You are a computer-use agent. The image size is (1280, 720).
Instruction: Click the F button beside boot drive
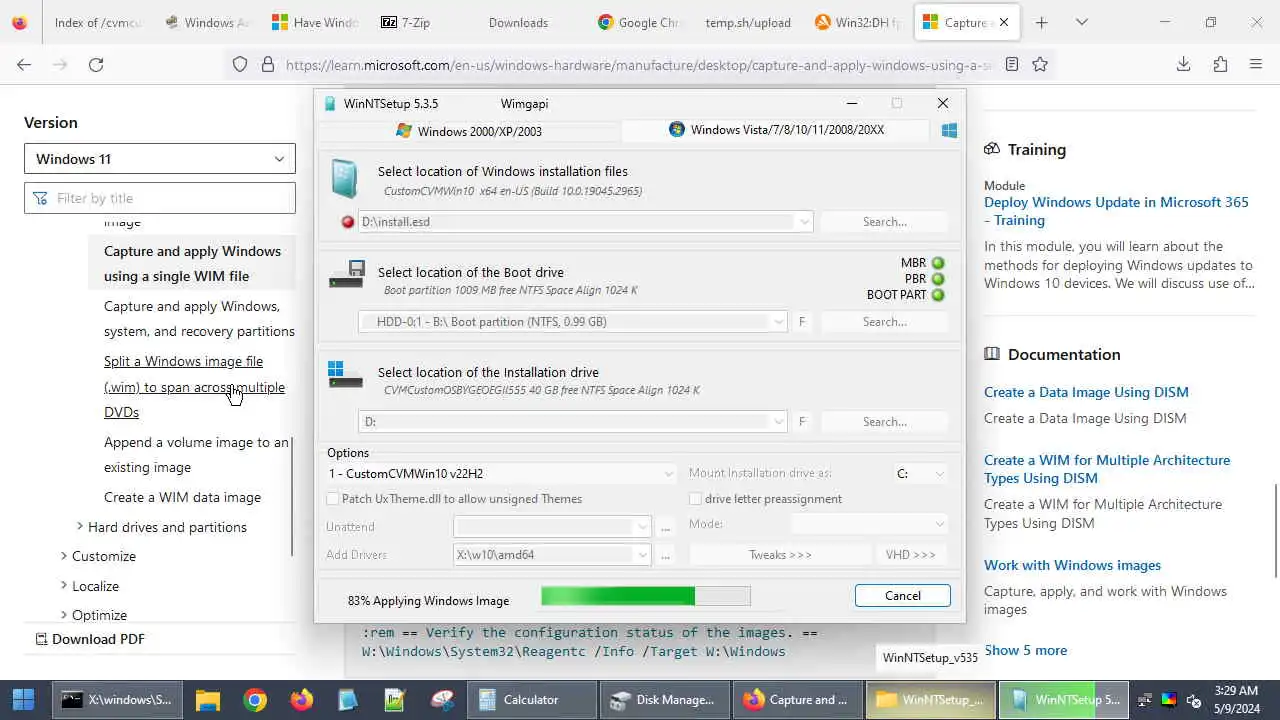pyautogui.click(x=802, y=322)
